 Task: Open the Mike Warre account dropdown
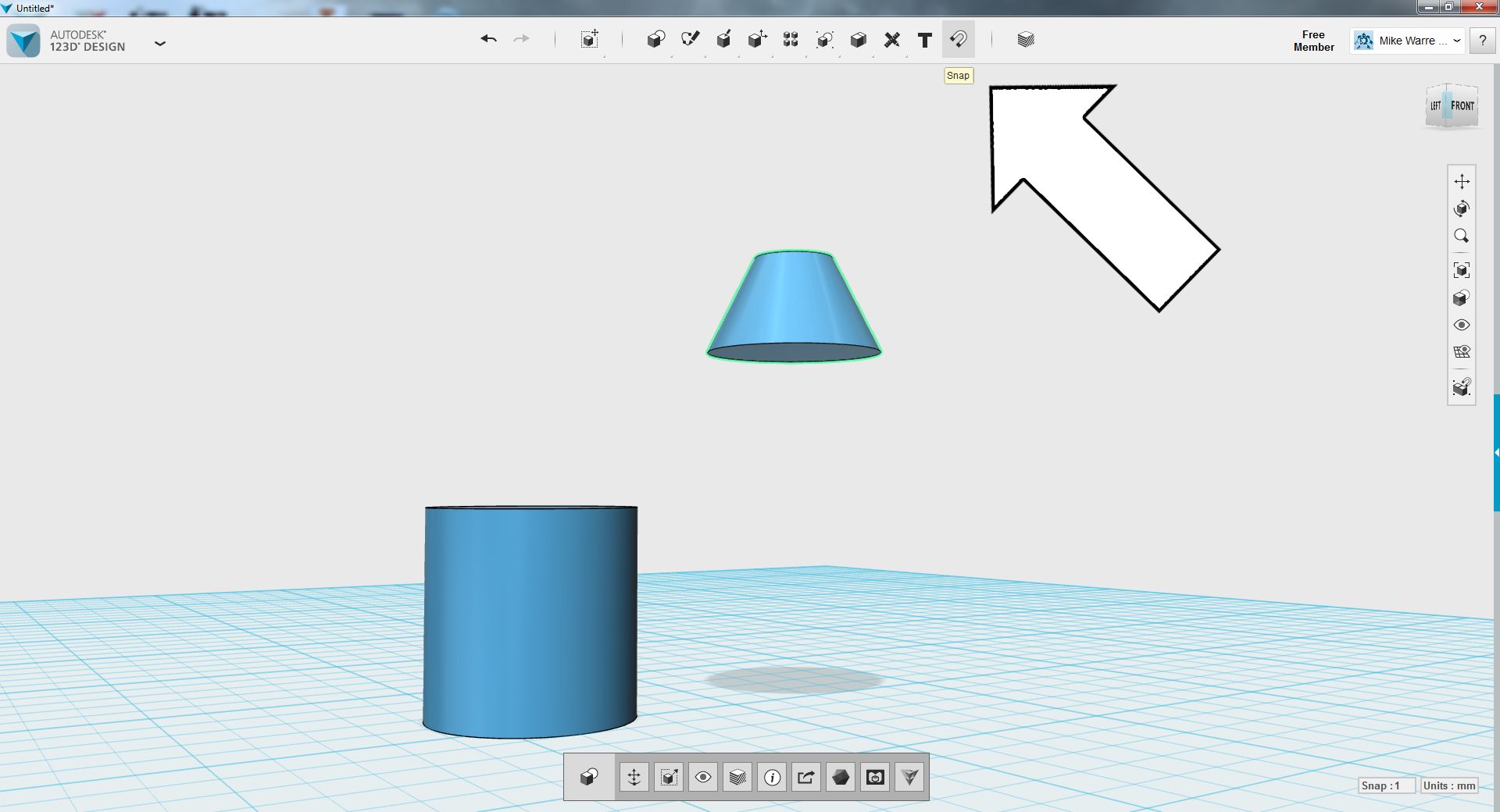1406,41
